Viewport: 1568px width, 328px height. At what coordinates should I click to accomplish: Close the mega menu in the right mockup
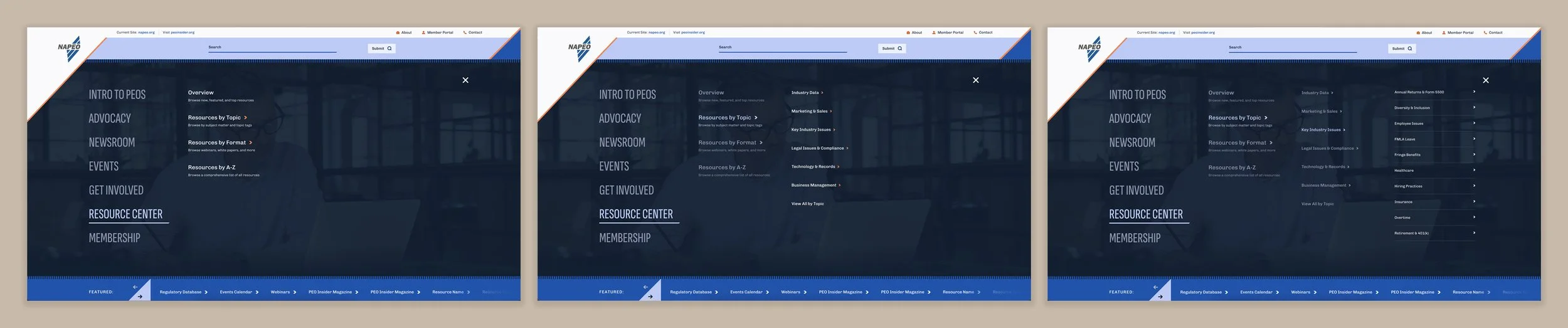pyautogui.click(x=1486, y=80)
